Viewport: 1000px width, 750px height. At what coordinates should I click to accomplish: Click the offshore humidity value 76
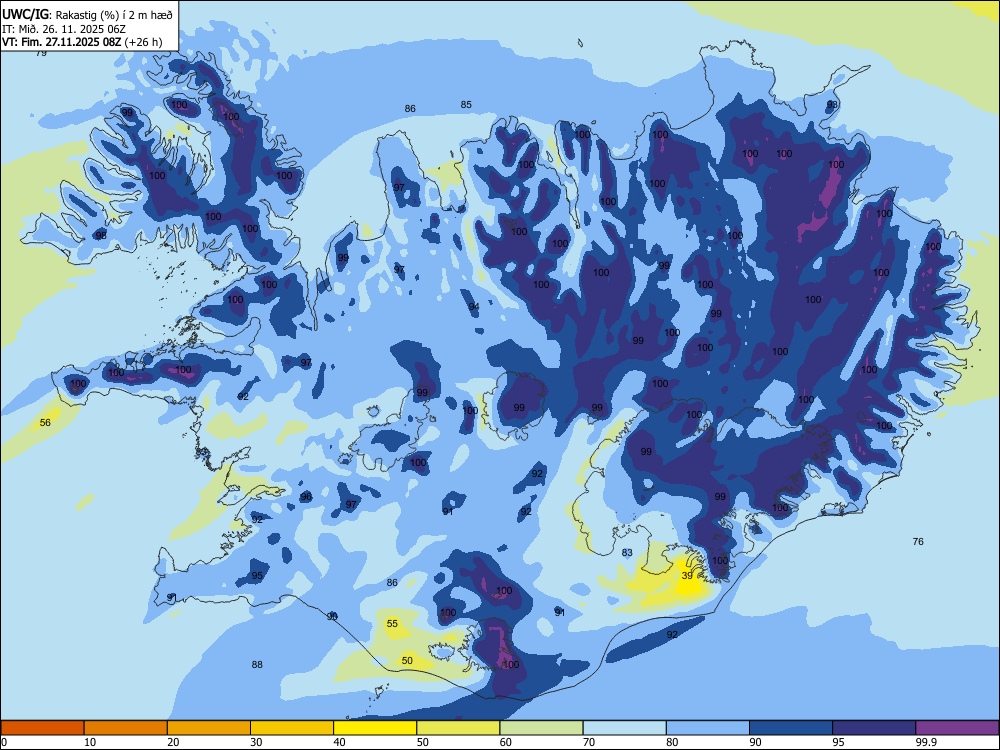(x=918, y=541)
